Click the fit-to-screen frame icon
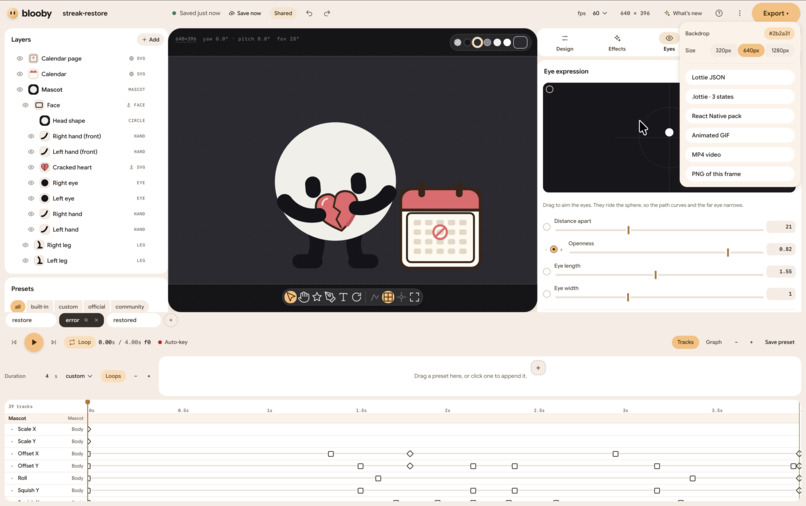 click(415, 297)
